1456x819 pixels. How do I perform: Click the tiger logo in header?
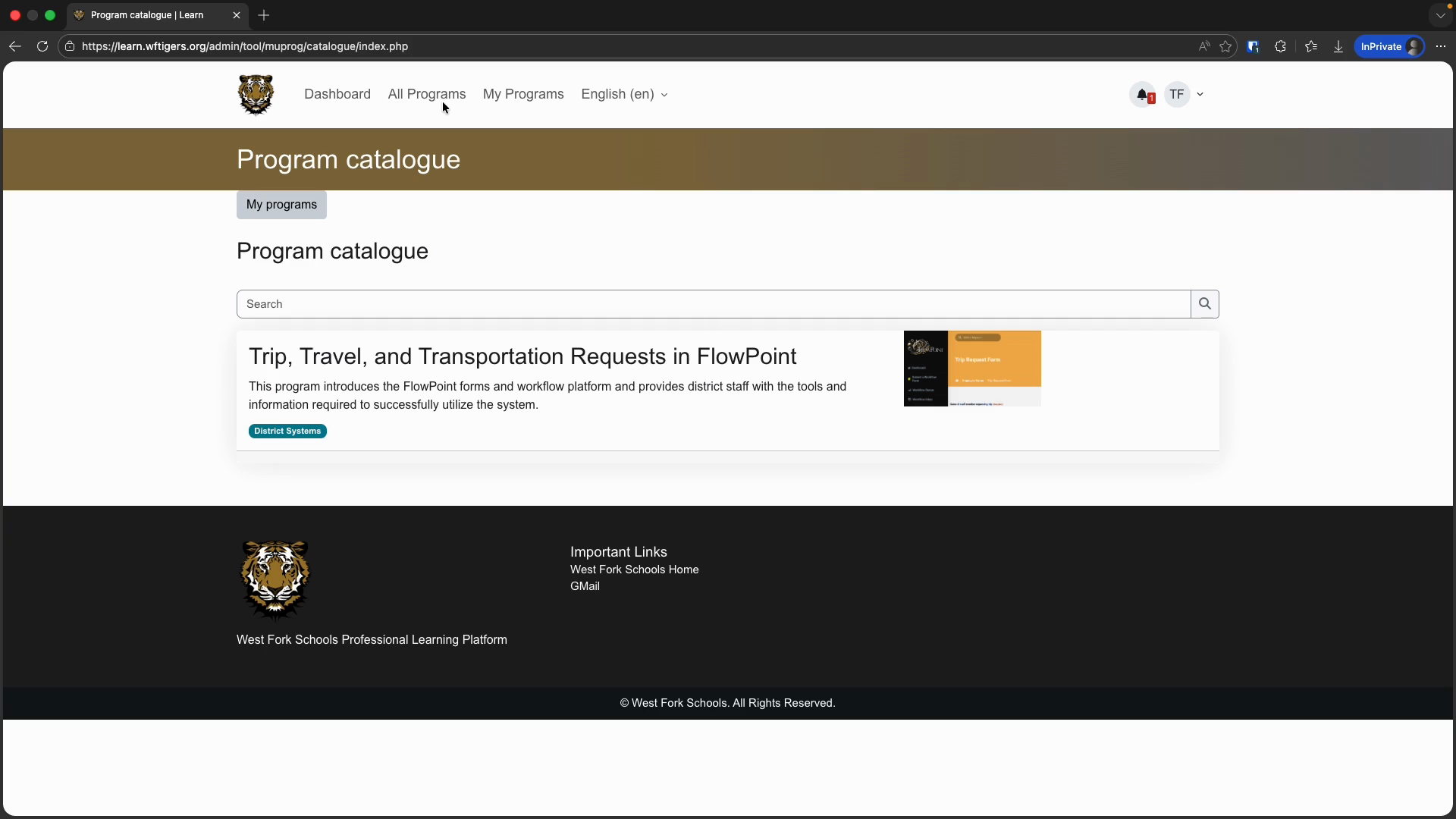click(256, 95)
